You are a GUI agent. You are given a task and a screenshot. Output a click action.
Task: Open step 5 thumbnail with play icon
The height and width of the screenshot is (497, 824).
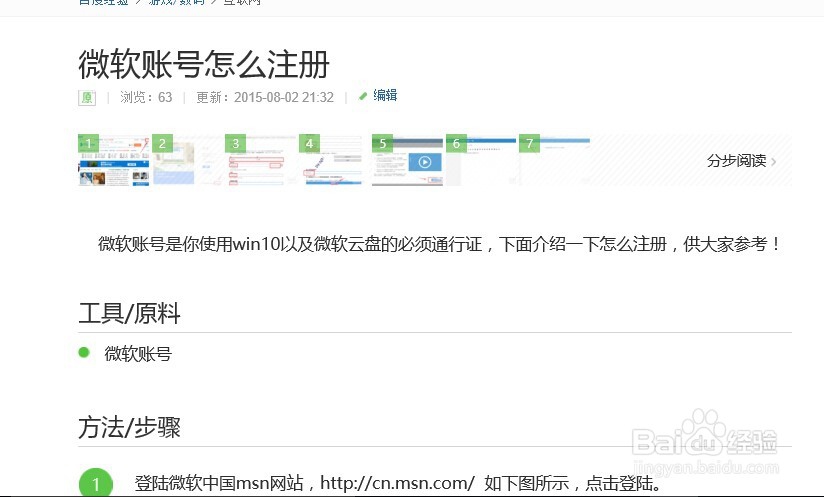(408, 160)
